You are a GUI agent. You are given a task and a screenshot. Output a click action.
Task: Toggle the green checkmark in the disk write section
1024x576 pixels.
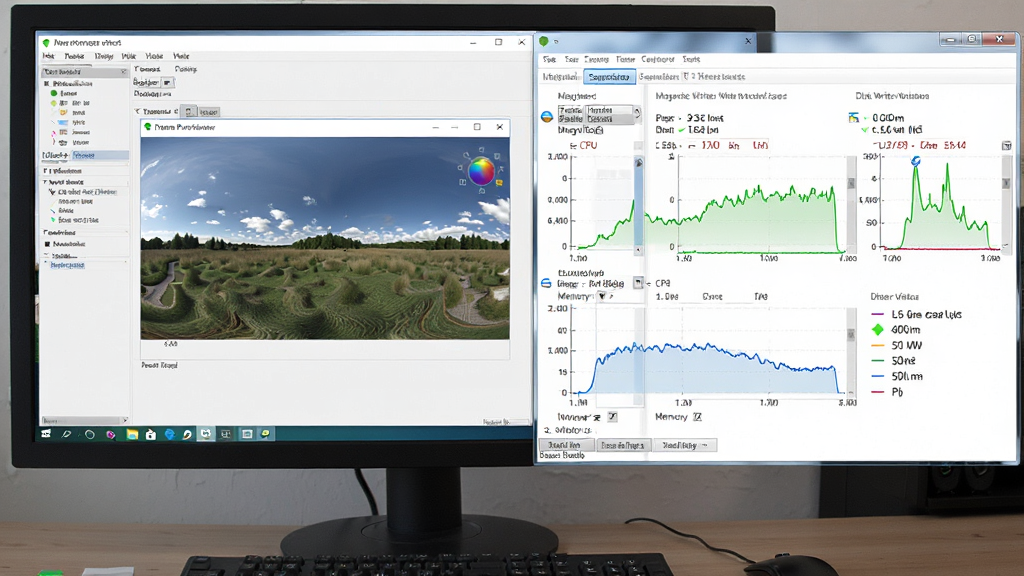click(x=865, y=130)
